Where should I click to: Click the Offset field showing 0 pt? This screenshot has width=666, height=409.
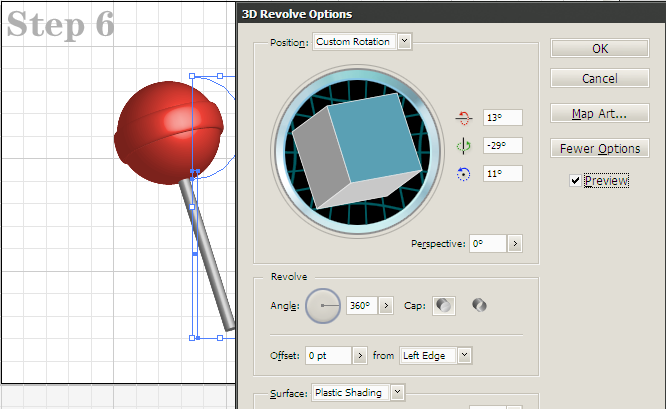pos(328,355)
